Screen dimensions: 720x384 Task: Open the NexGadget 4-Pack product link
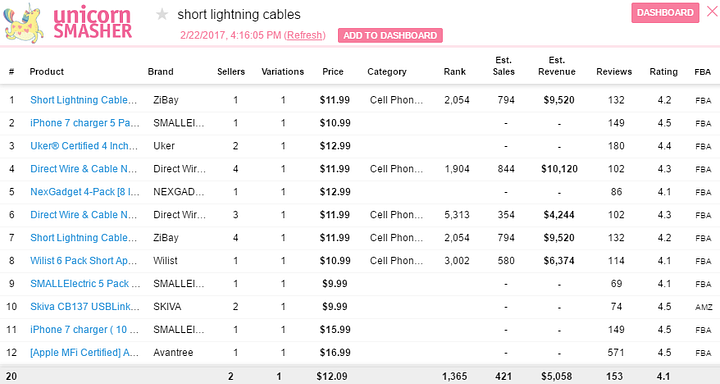[x=85, y=192]
